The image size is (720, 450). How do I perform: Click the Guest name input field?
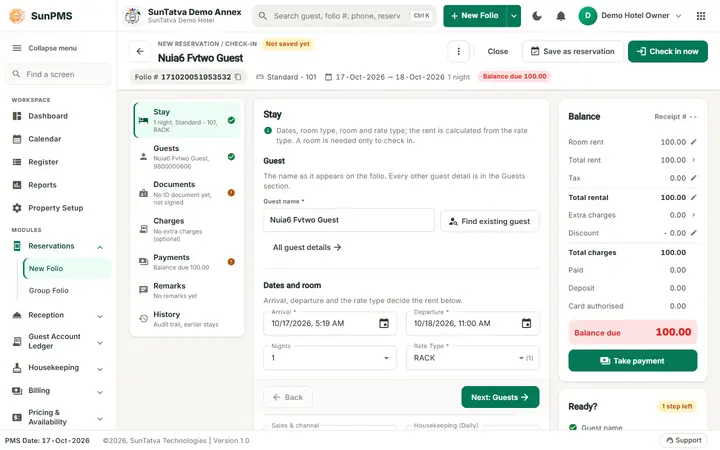pos(349,220)
